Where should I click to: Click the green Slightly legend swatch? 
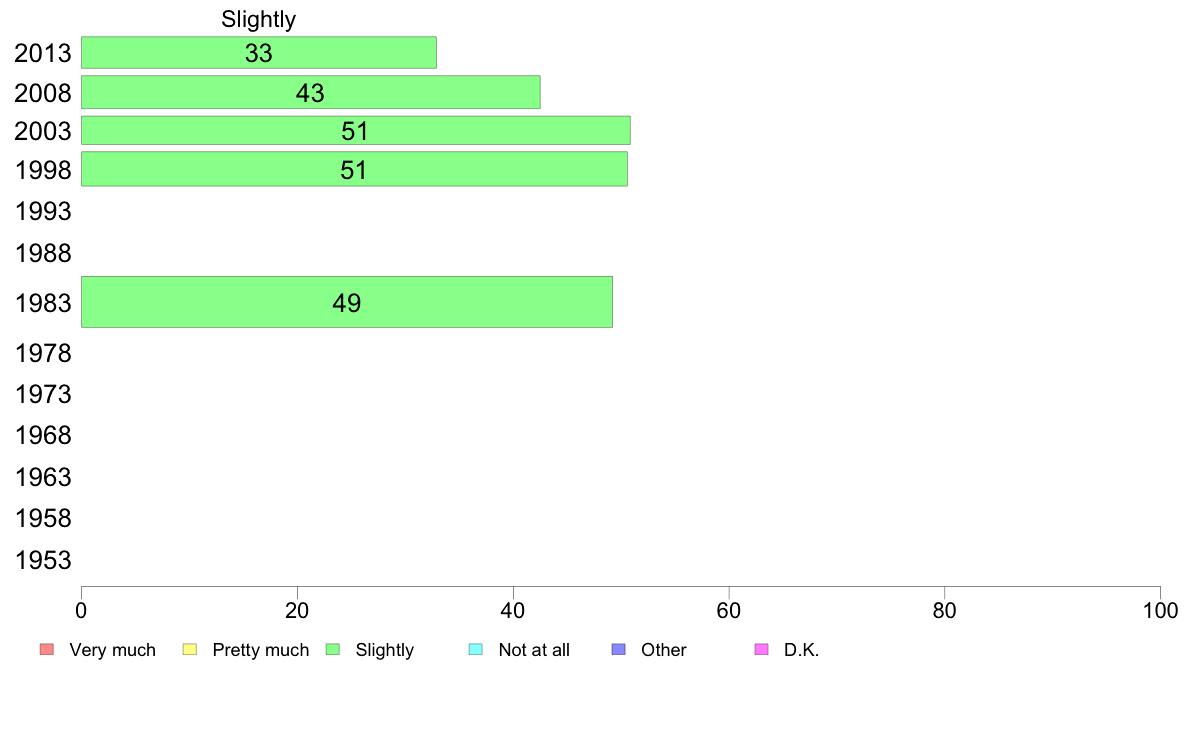point(333,650)
